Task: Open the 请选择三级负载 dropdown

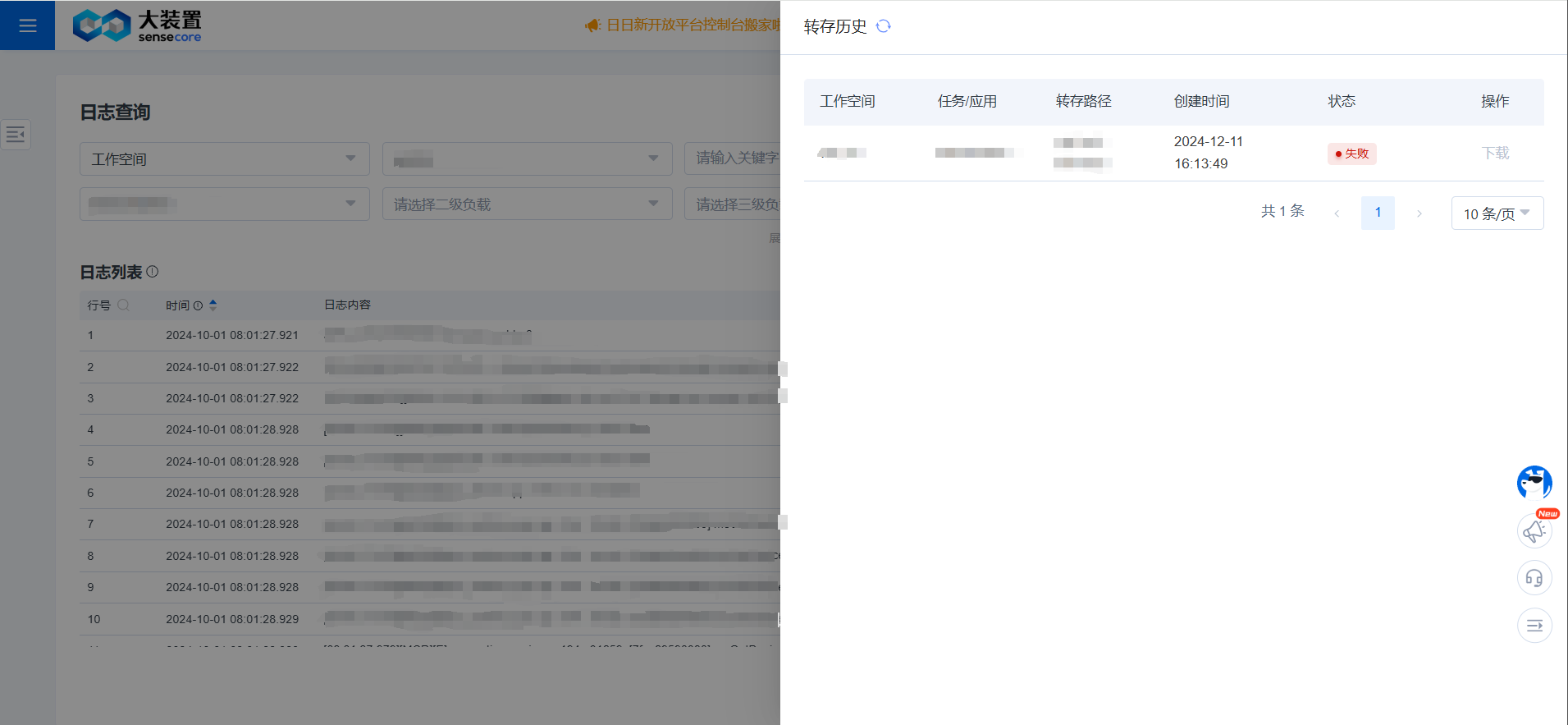Action: (x=732, y=204)
